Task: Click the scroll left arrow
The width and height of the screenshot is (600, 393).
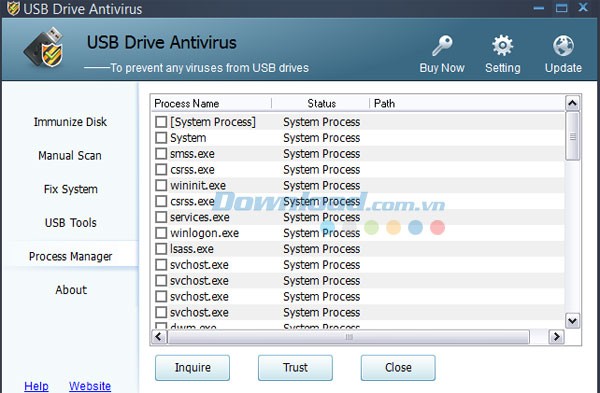Action: pos(159,337)
